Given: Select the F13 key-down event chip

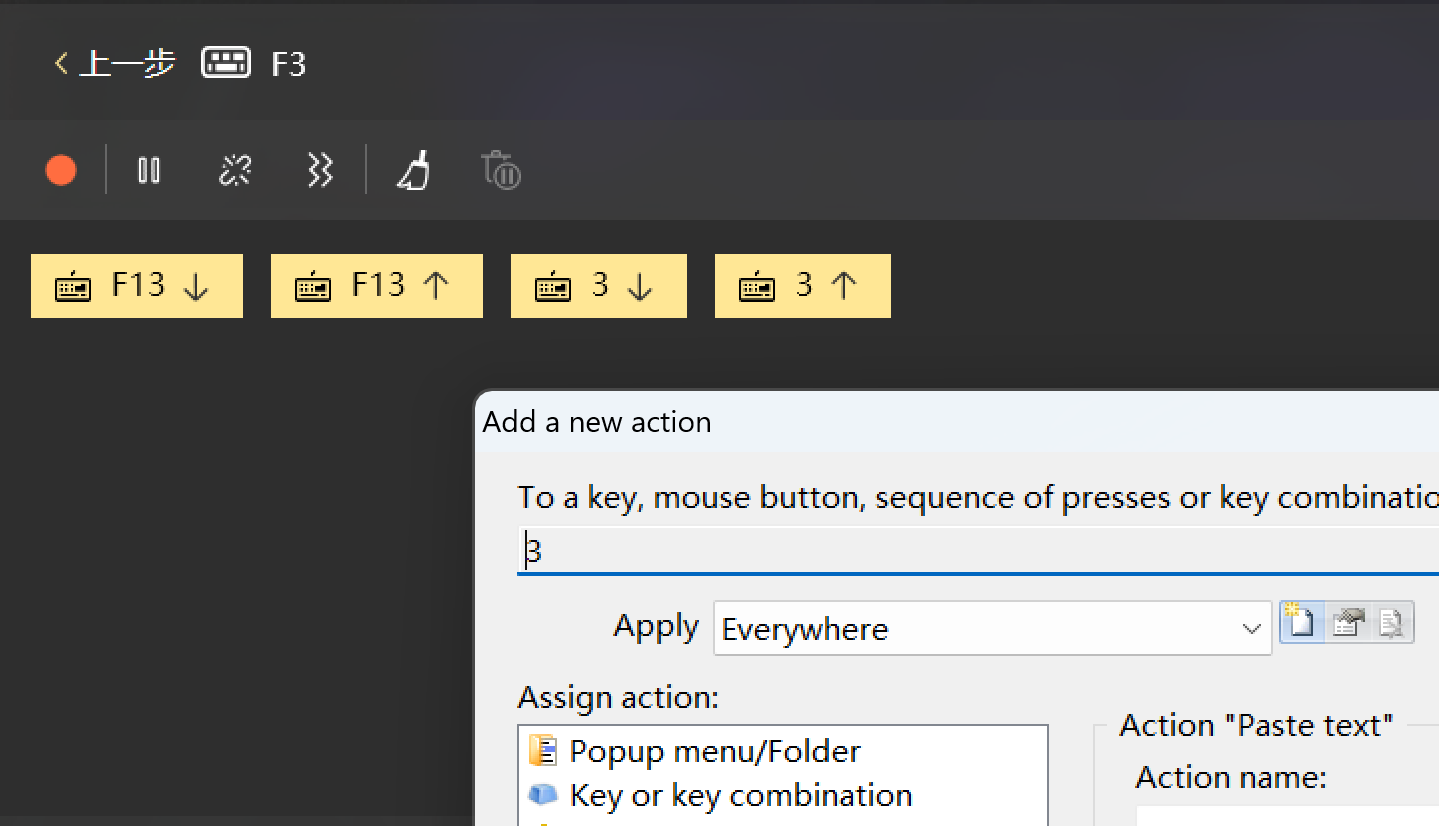Looking at the screenshot, I should click(137, 286).
